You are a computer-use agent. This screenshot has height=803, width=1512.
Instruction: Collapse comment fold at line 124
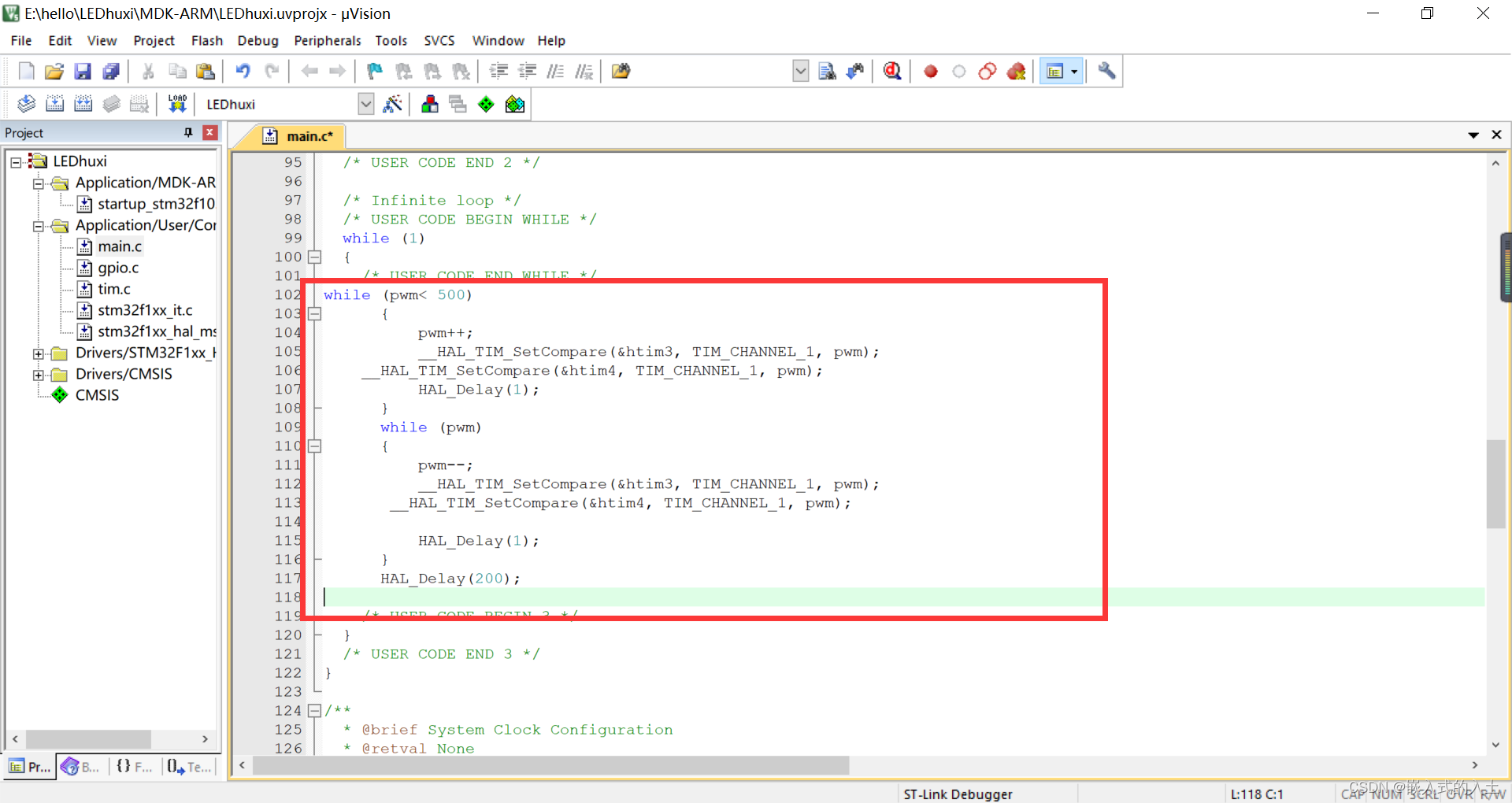(x=314, y=710)
